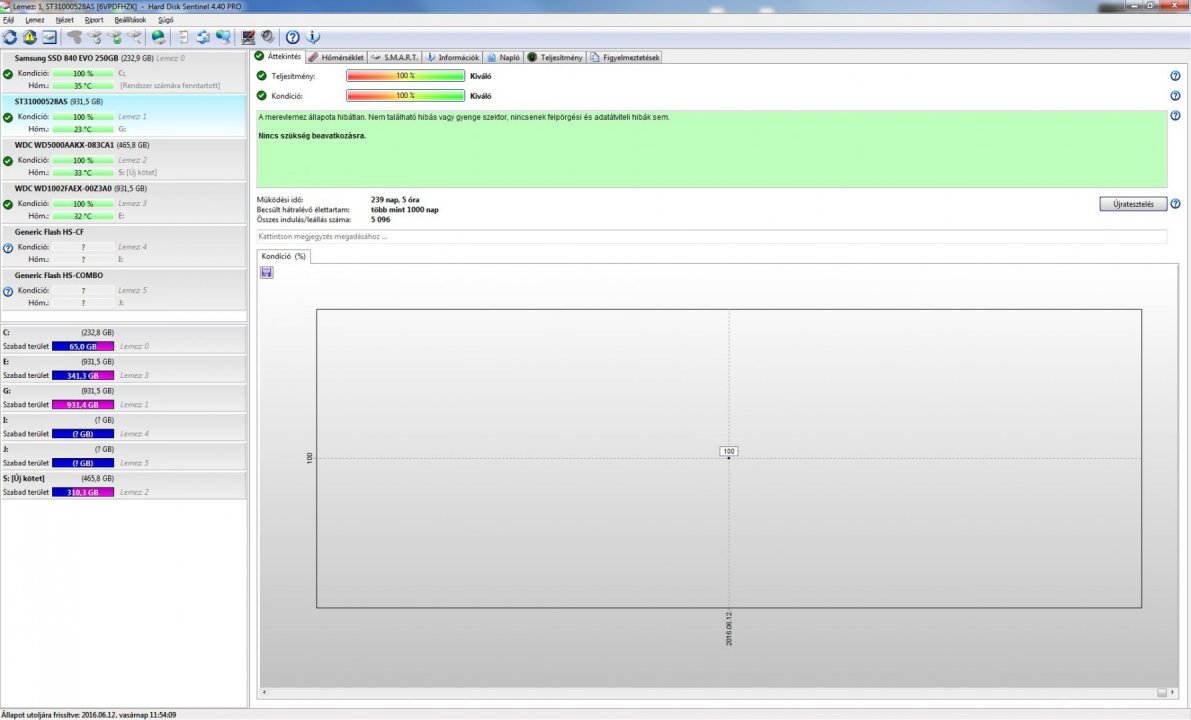
Task: Switch to the Információk tab
Action: pos(452,58)
